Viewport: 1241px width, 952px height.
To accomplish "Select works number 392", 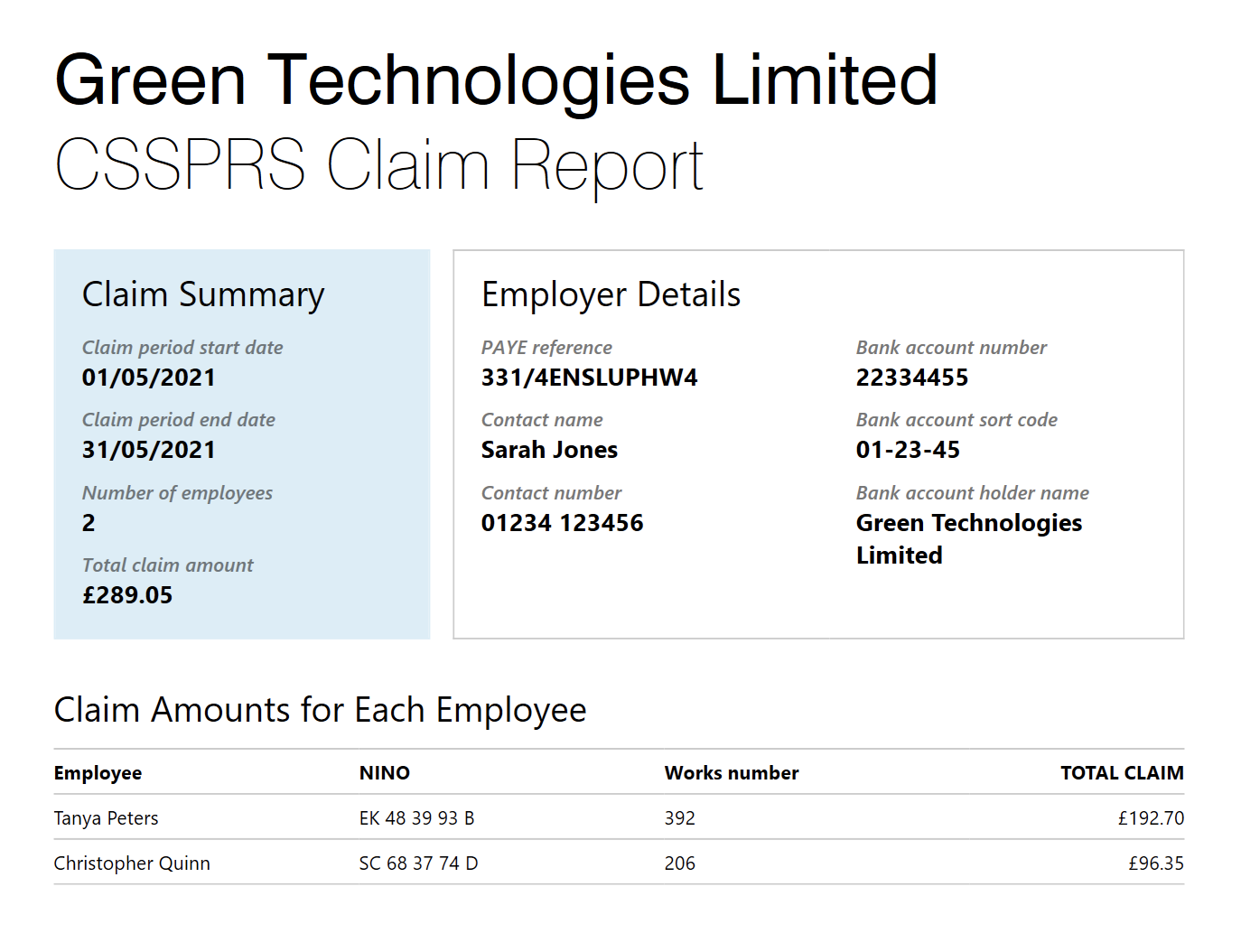I will click(x=680, y=818).
